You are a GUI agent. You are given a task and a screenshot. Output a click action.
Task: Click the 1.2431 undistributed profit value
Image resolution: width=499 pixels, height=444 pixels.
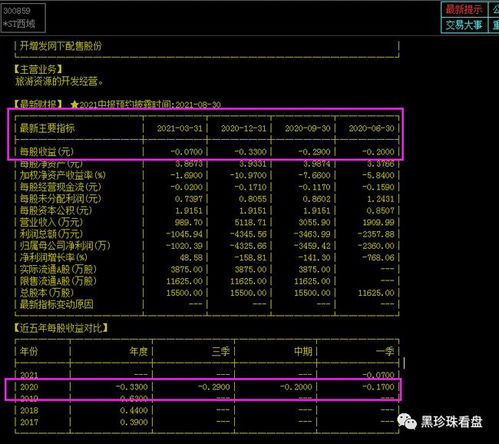pos(380,199)
